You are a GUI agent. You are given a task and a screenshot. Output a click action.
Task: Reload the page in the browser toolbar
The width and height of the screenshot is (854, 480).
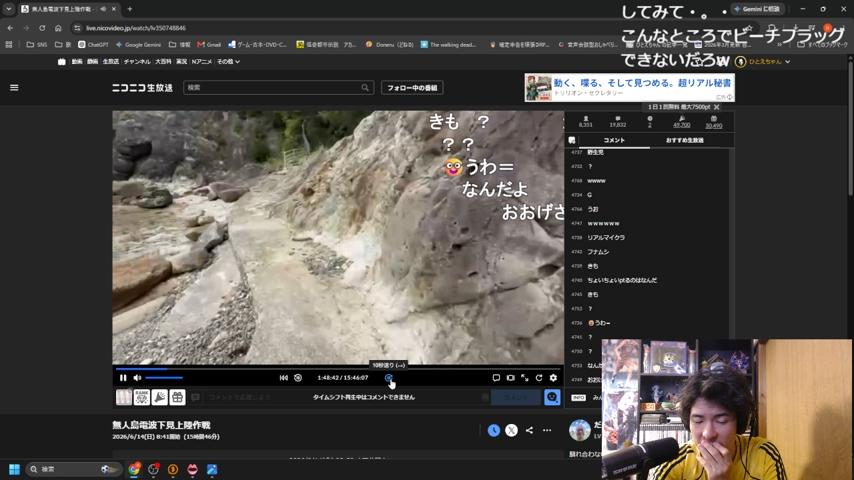point(42,28)
